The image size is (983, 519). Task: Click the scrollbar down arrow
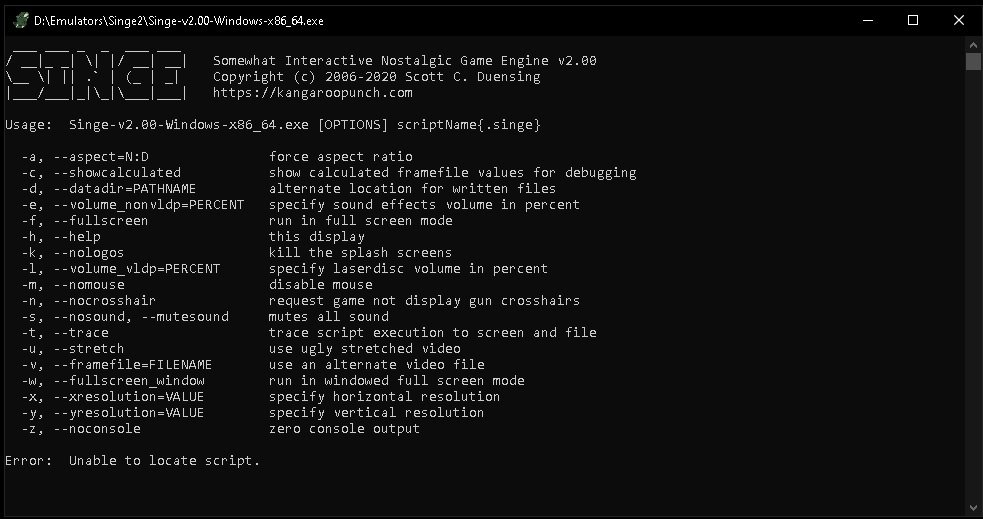tap(973, 507)
